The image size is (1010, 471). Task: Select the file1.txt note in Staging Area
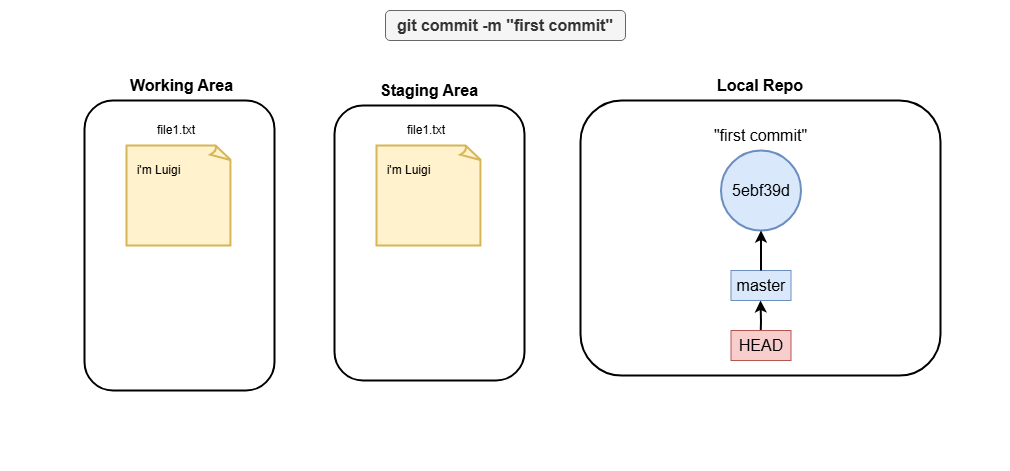coord(428,195)
